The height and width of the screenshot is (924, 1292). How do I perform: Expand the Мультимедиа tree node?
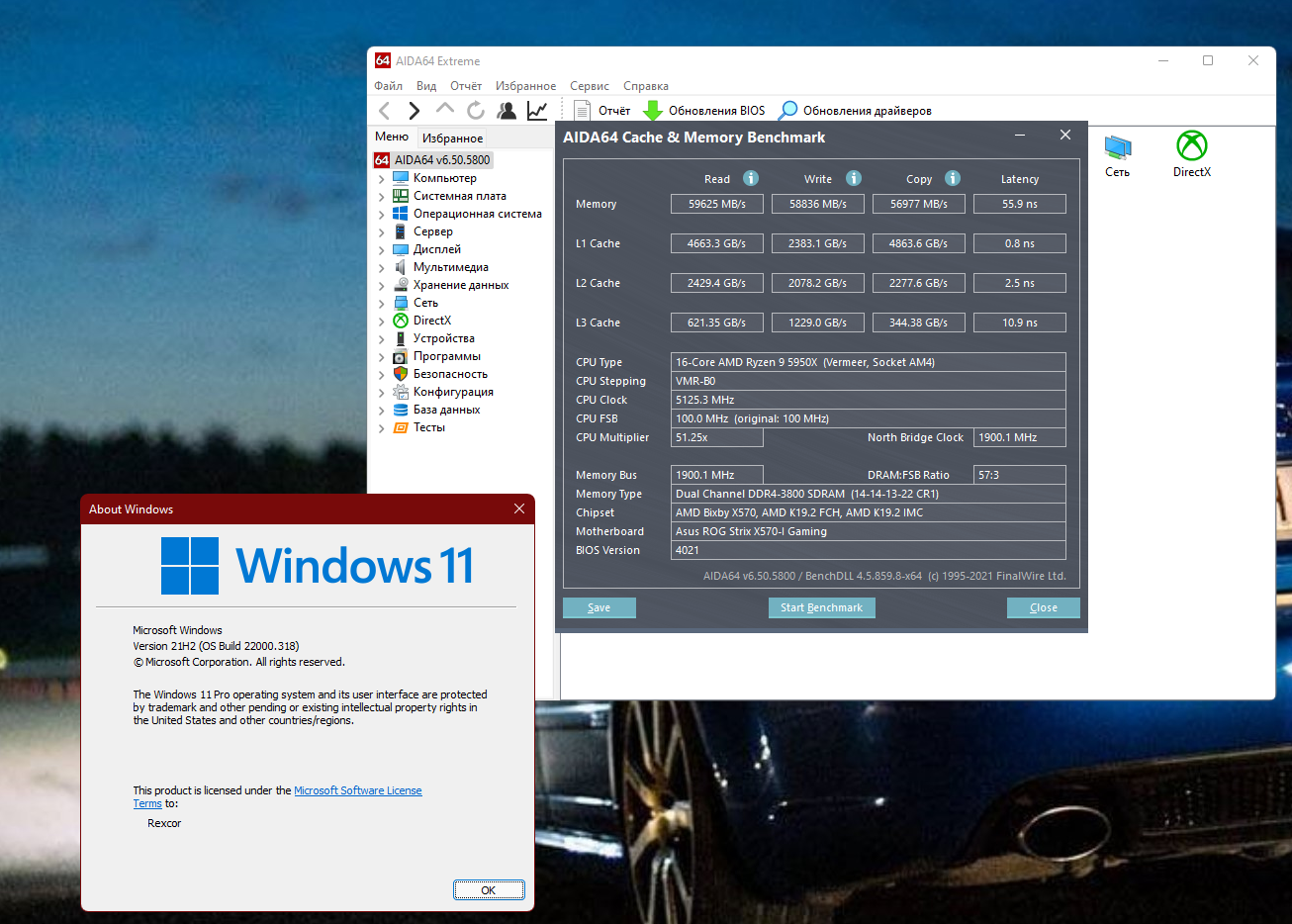[x=382, y=268]
